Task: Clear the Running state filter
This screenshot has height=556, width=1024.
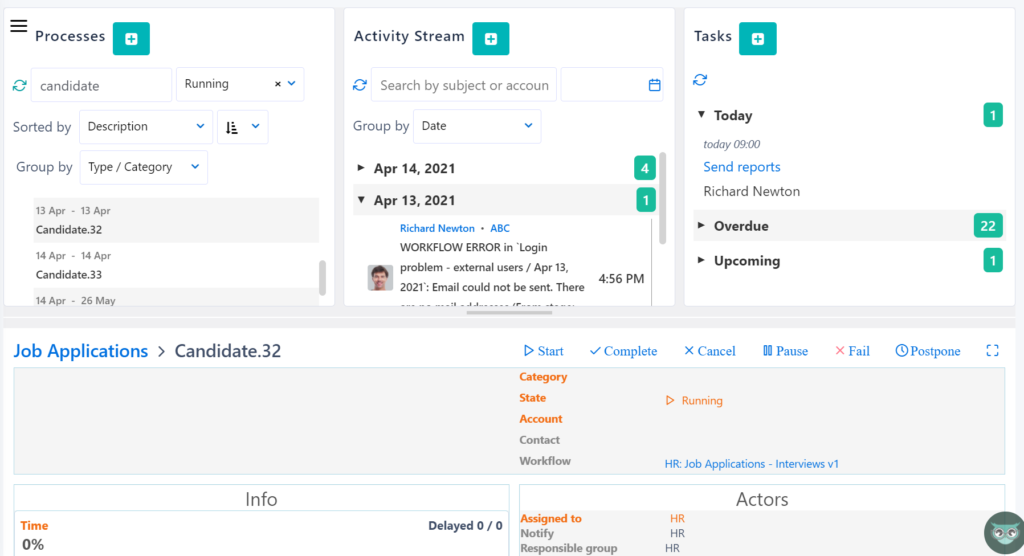Action: point(278,85)
